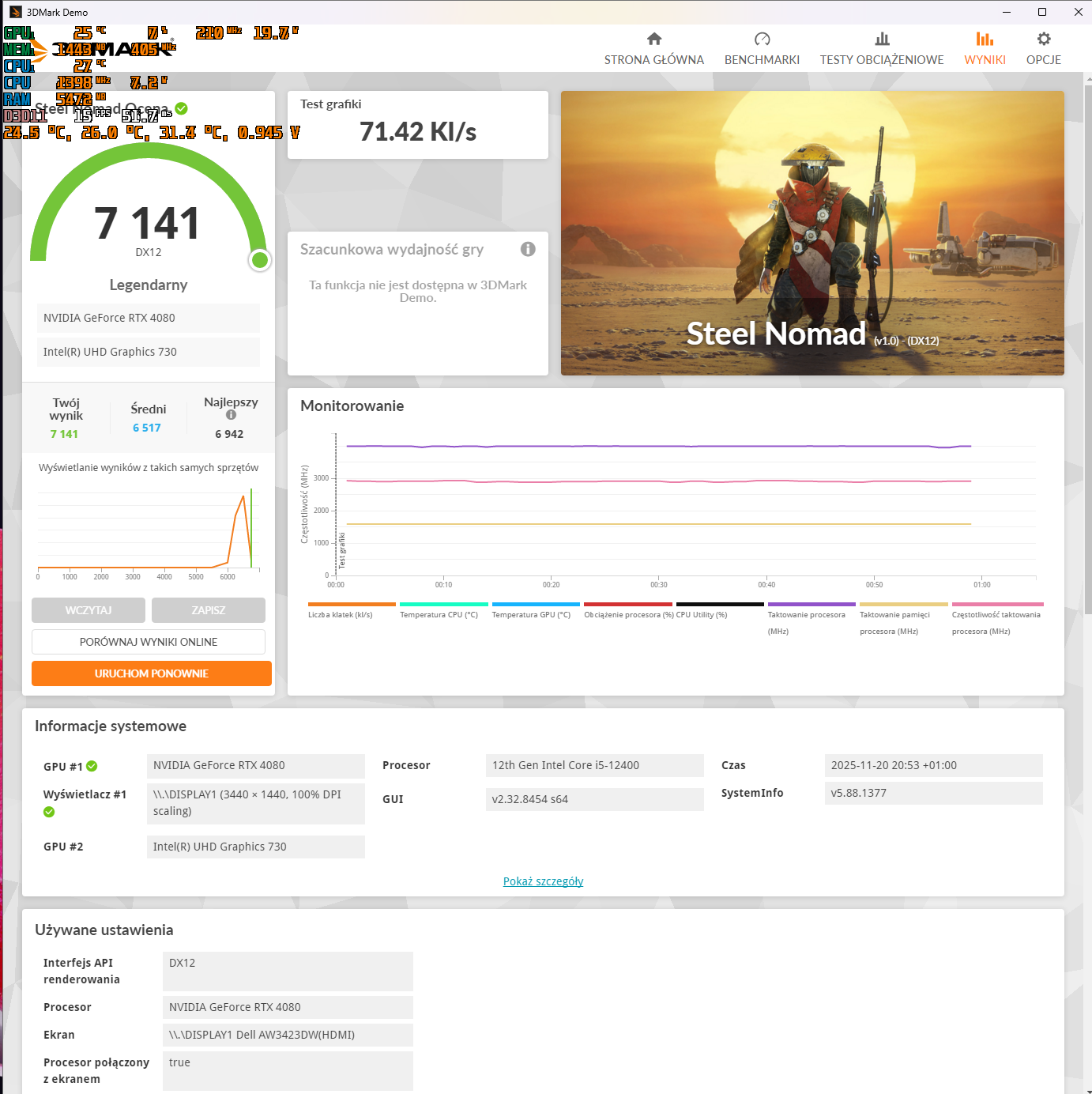Click the Testy Obciążeniowe bar chart icon

click(882, 39)
